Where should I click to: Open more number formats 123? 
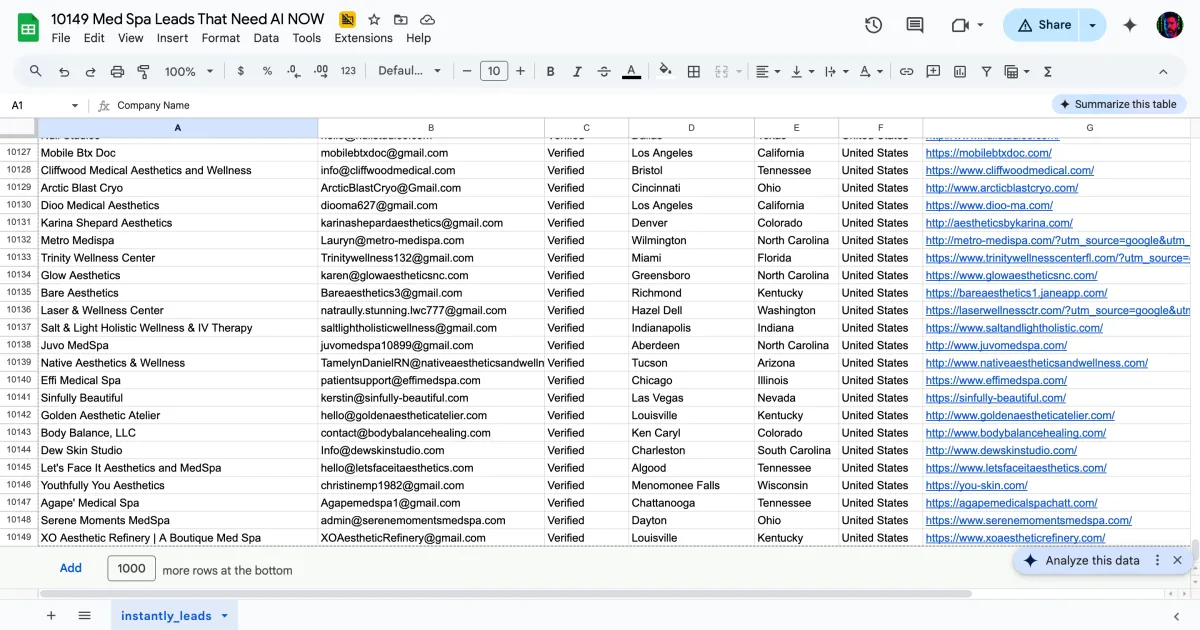[x=348, y=71]
